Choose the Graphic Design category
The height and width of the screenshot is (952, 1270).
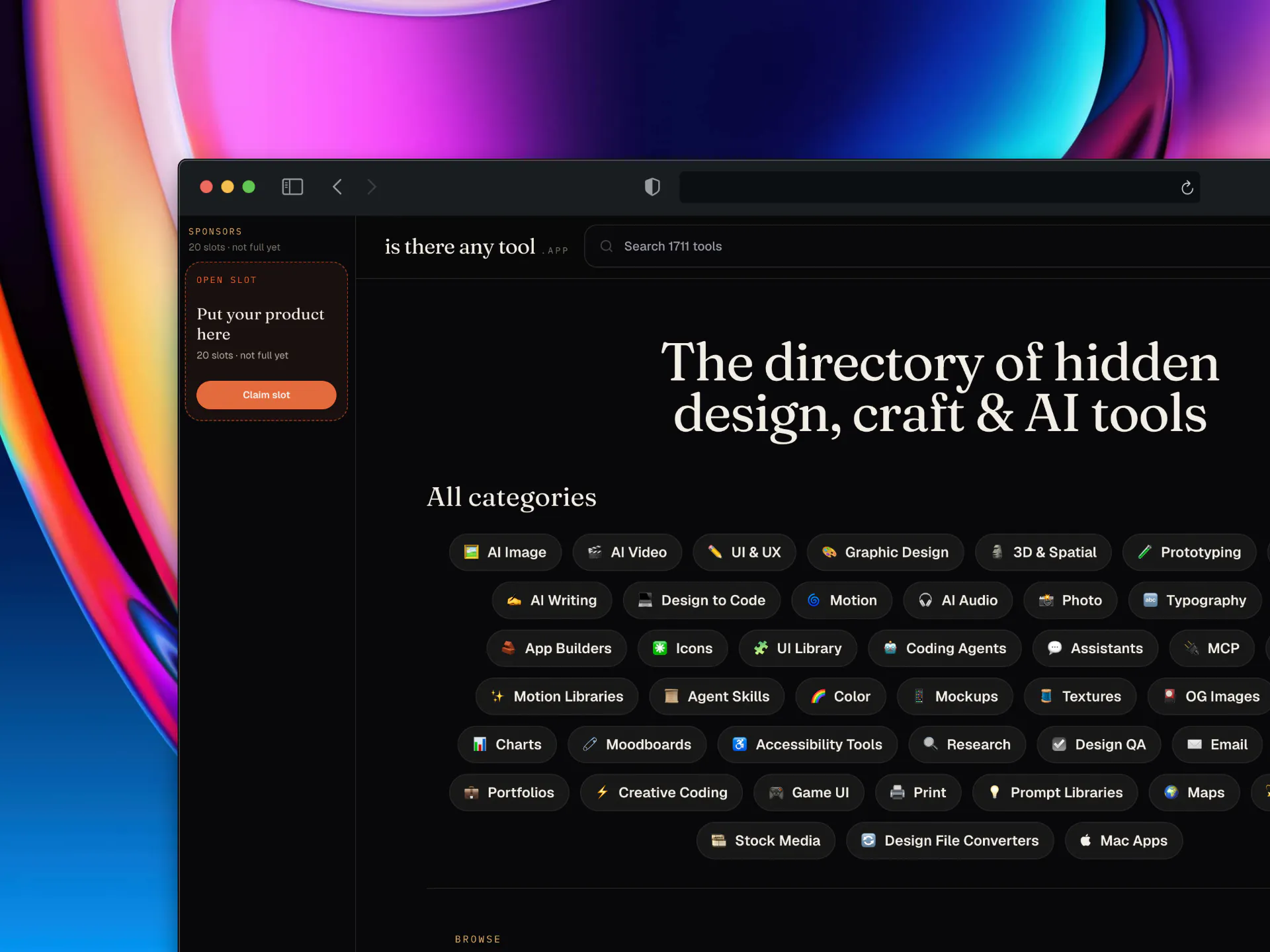tap(885, 552)
